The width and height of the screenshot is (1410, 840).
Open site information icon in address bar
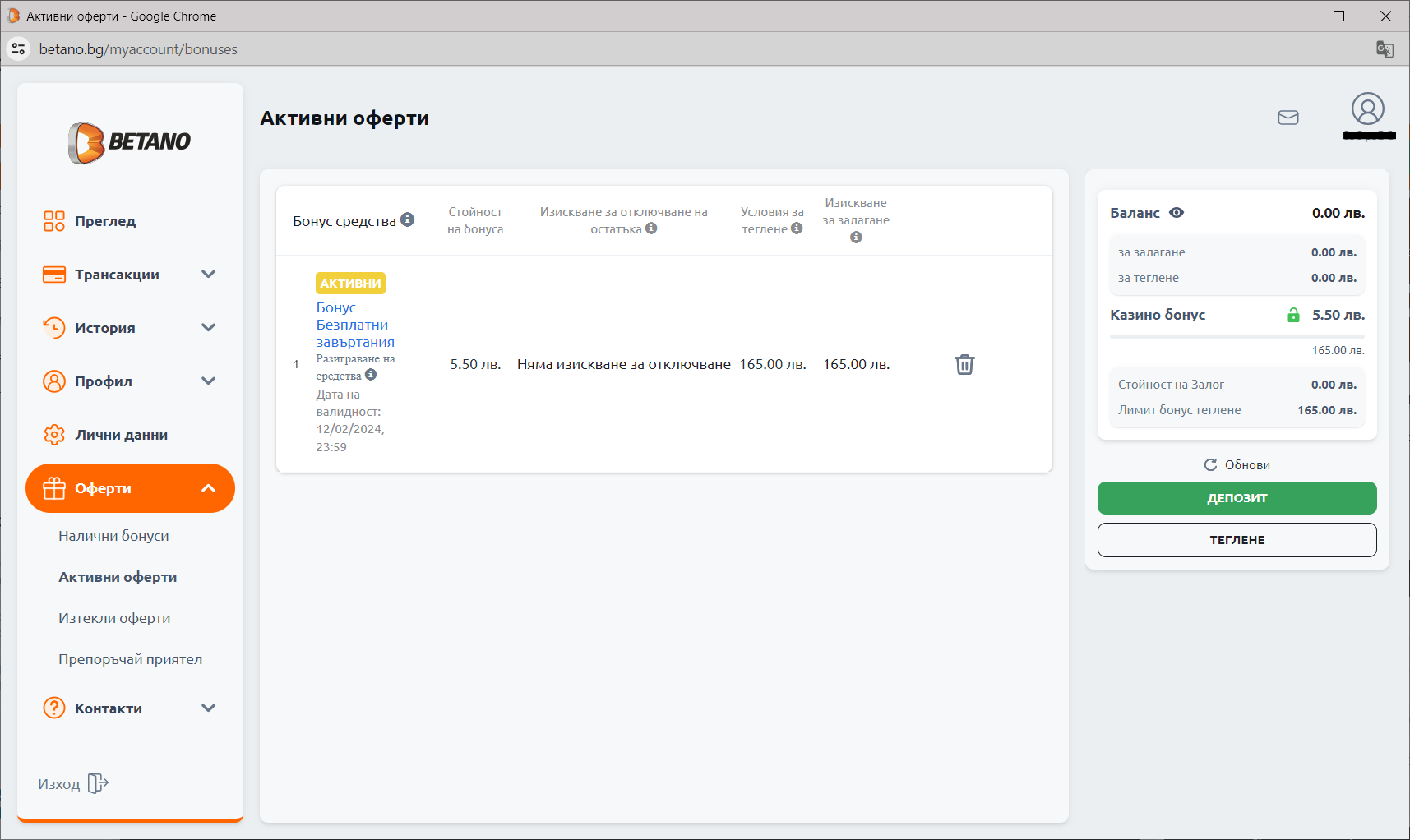point(18,49)
